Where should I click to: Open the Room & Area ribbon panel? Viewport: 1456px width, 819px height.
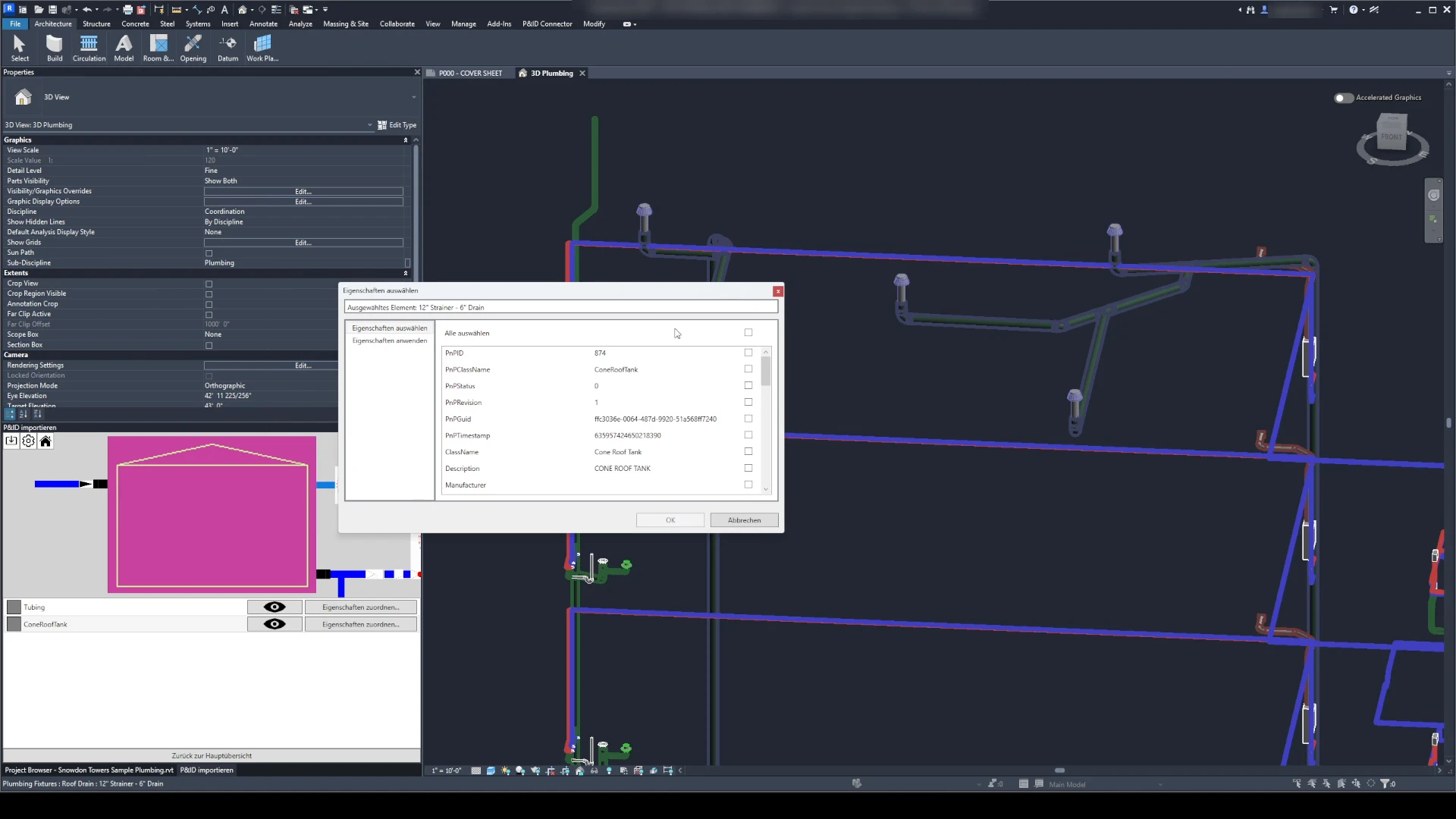coord(158,49)
